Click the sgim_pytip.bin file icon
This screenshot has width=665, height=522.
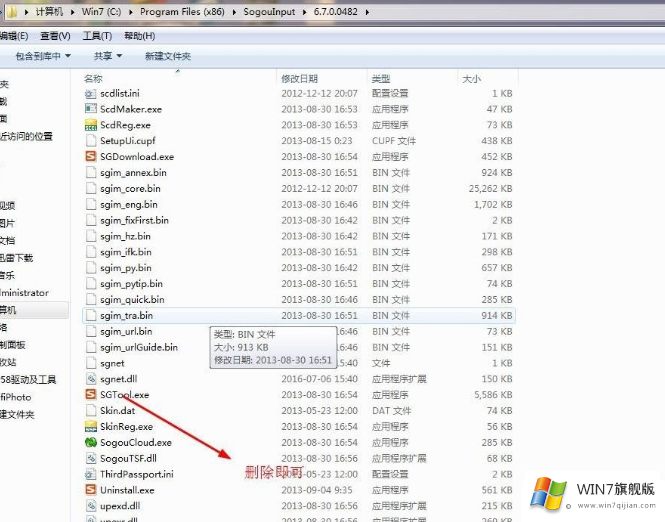tap(90, 284)
